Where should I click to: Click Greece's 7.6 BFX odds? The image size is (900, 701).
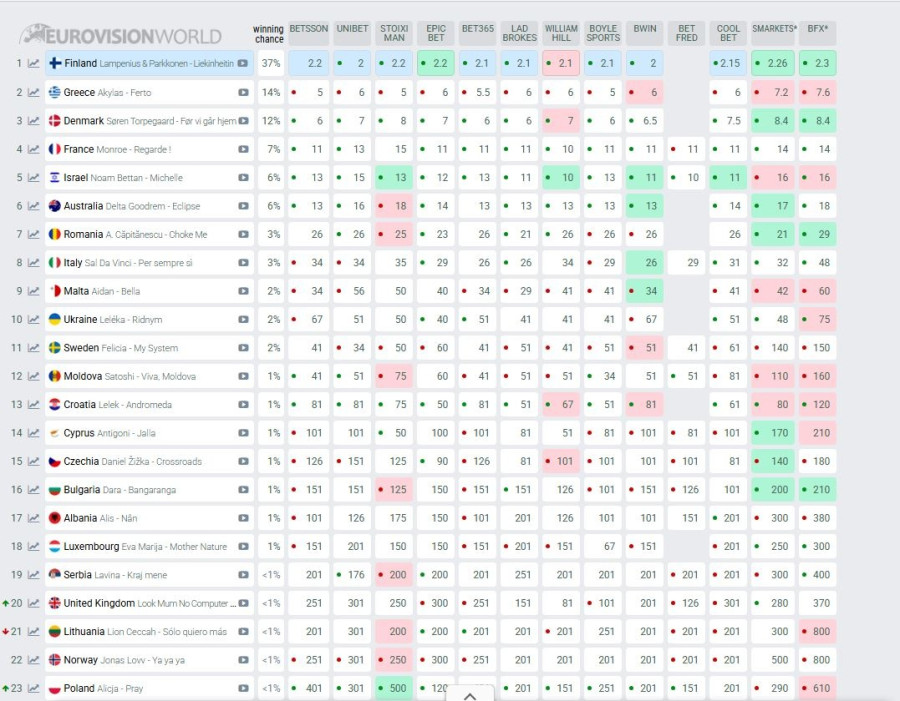click(817, 92)
